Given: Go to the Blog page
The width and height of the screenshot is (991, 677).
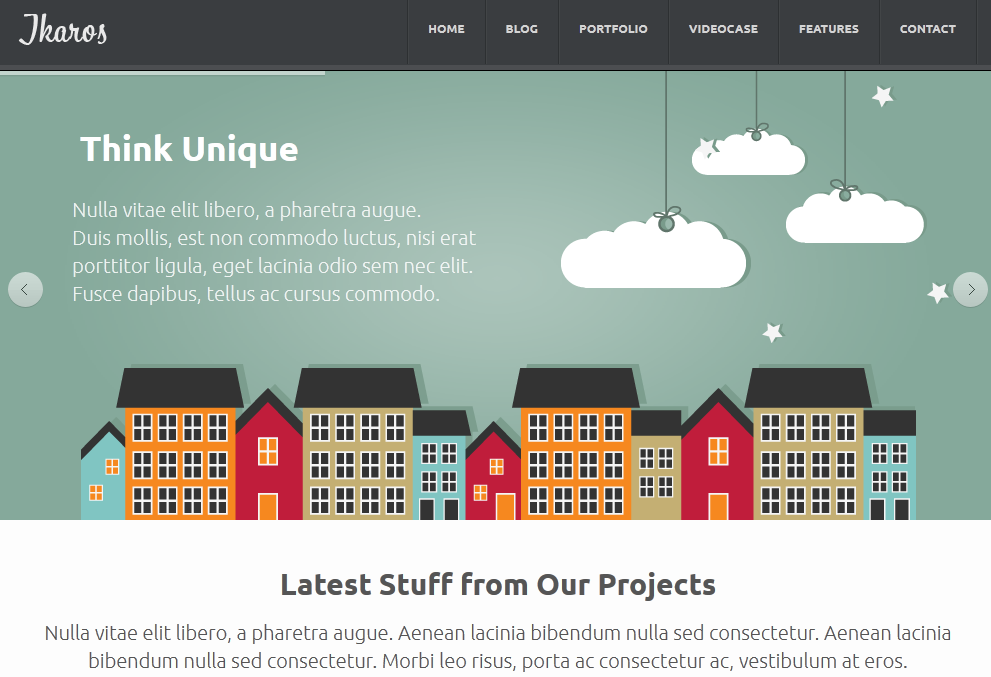Looking at the screenshot, I should (521, 29).
